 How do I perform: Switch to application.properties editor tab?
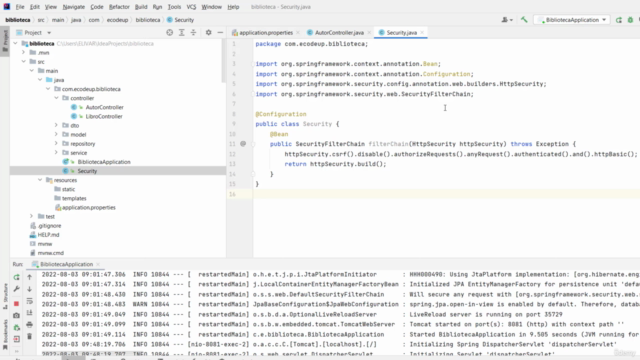click(x=266, y=33)
